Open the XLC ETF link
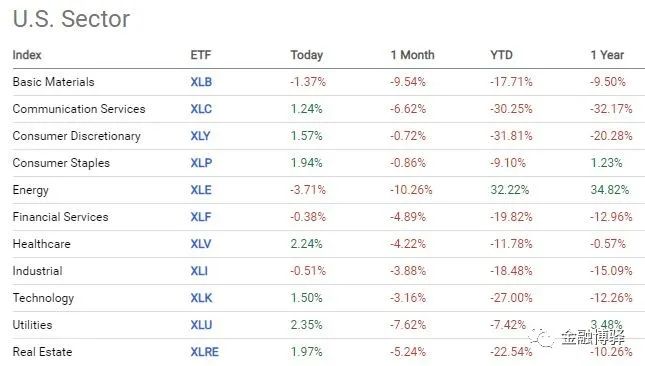645x366 pixels. [x=201, y=109]
